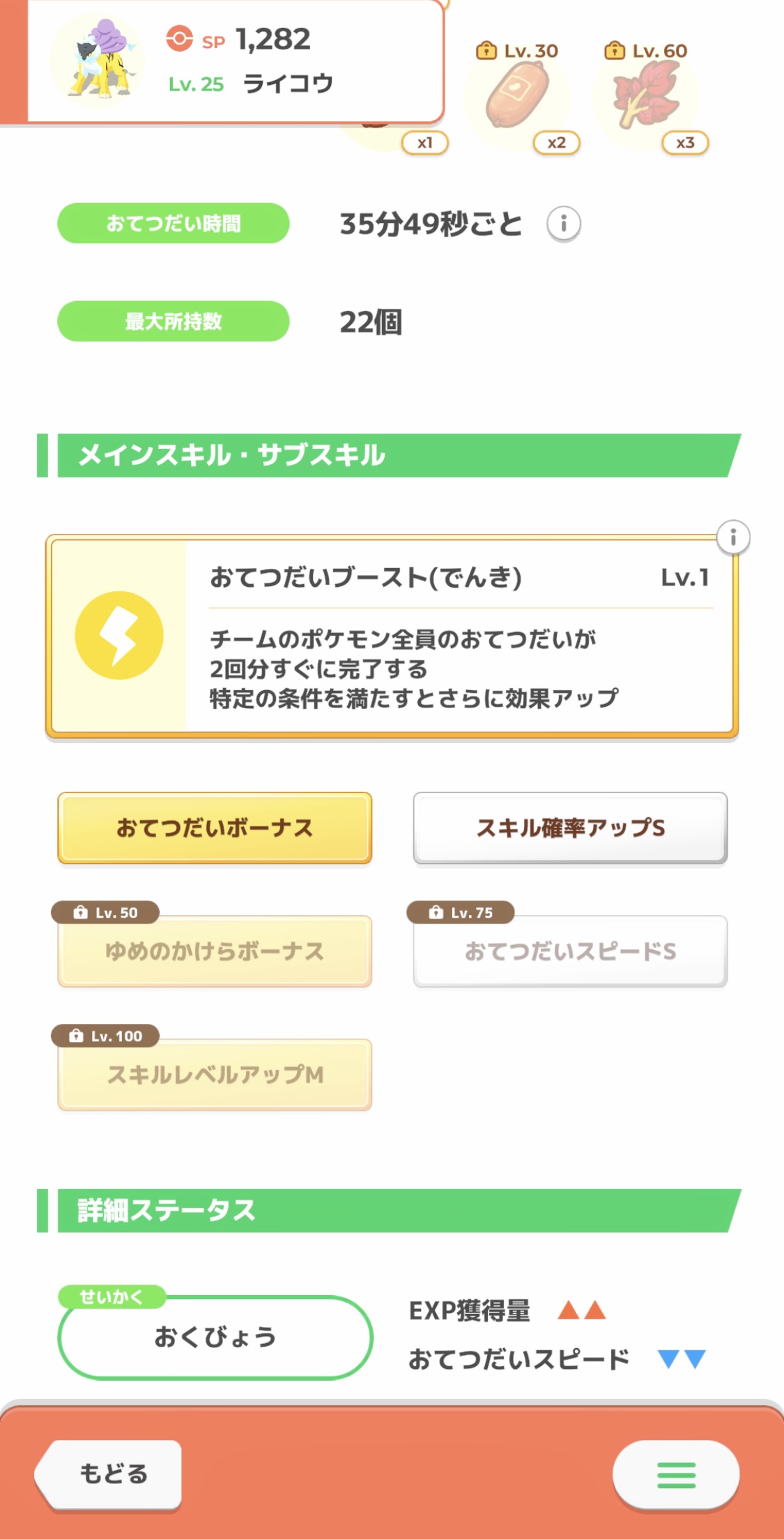This screenshot has height=1539, width=784.
Task: Open the green hamburger menu
Action: point(675,1474)
